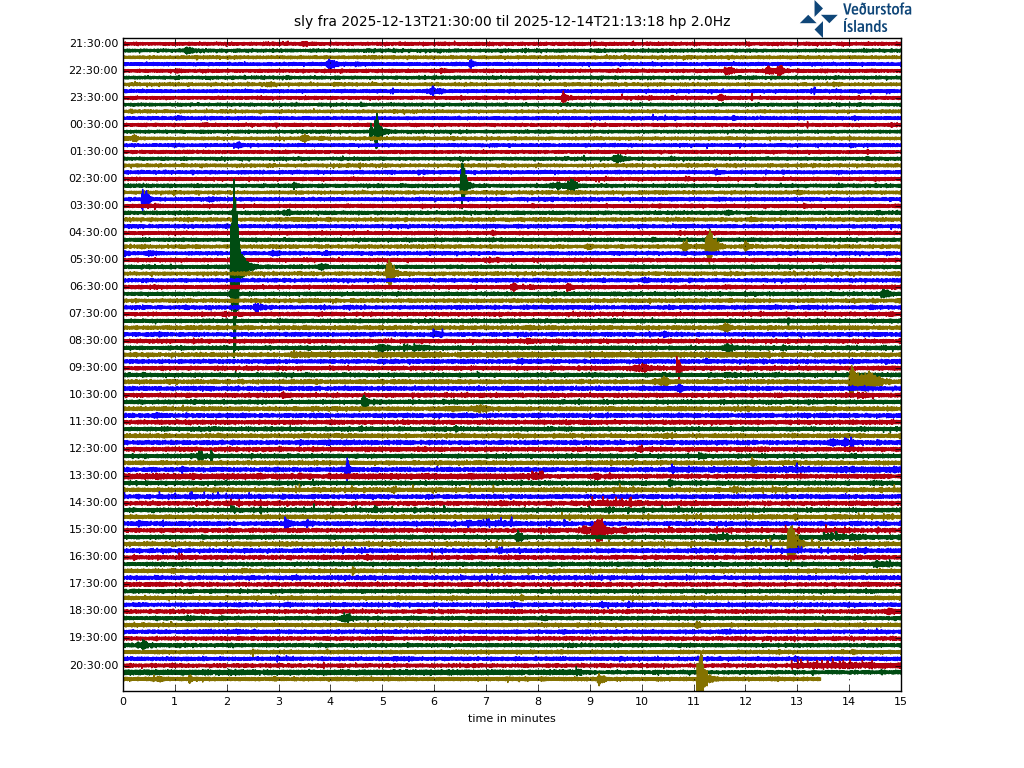Click the Veðurstofa Íslands logo icon
The width and height of the screenshot is (1024, 768).
click(x=818, y=18)
